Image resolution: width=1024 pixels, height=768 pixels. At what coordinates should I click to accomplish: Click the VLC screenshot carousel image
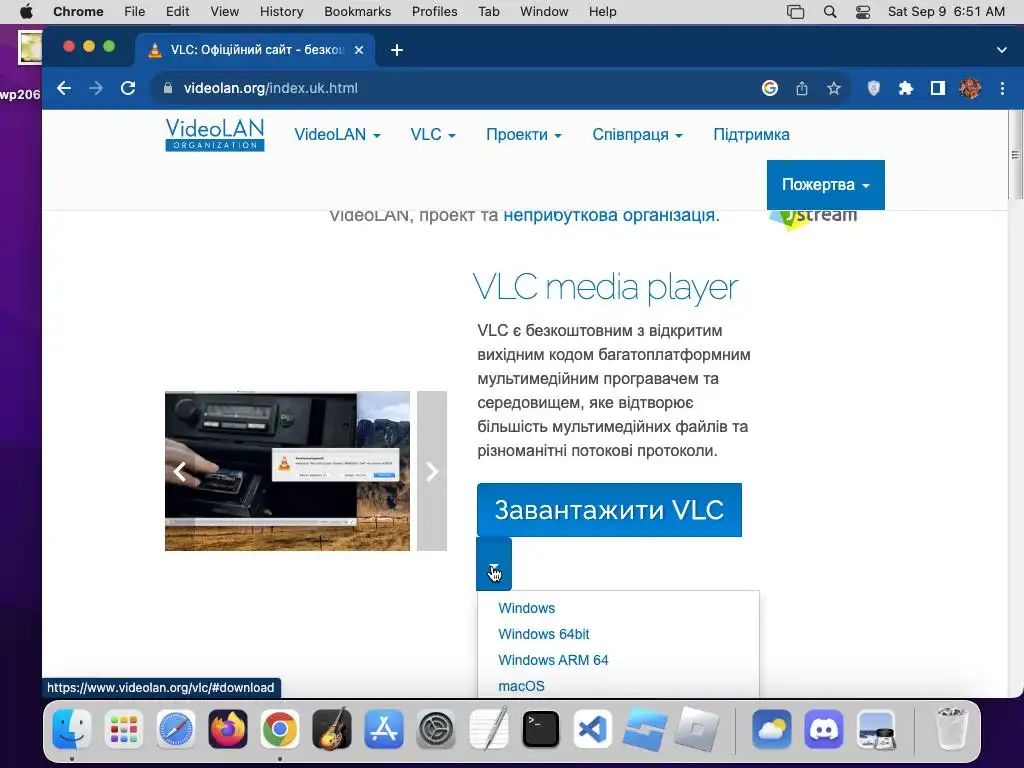(x=287, y=471)
